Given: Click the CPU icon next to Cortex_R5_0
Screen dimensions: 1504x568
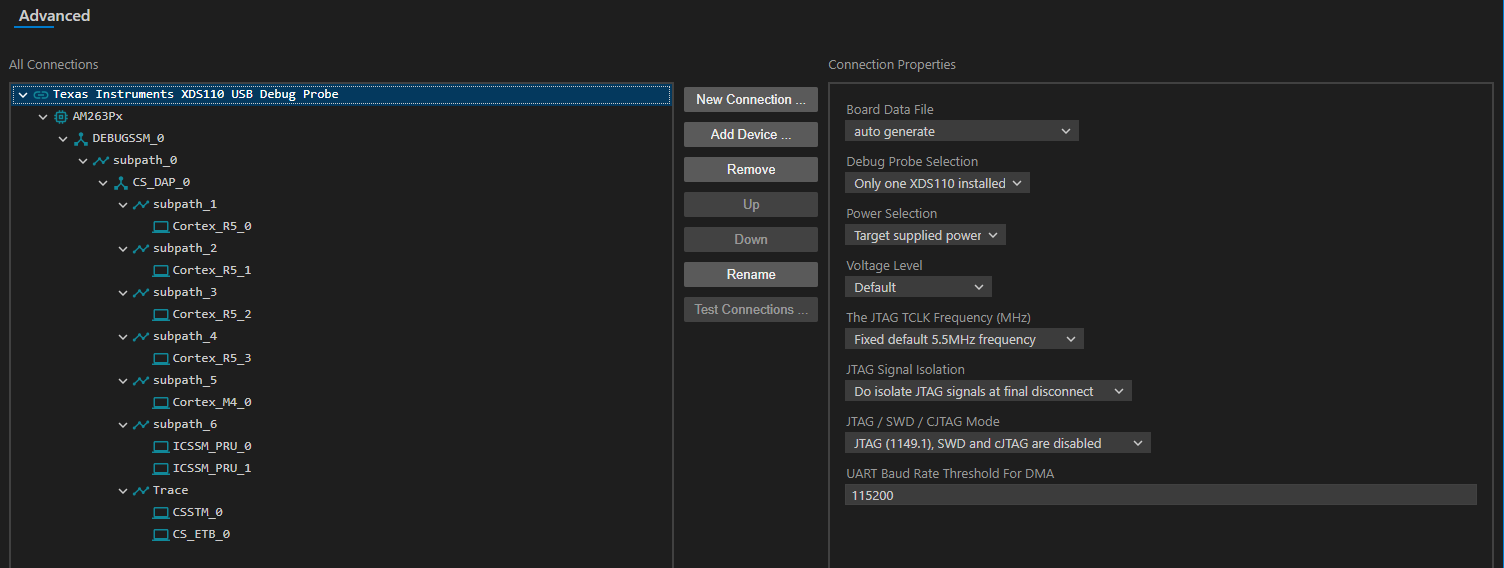Looking at the screenshot, I should 161,227.
